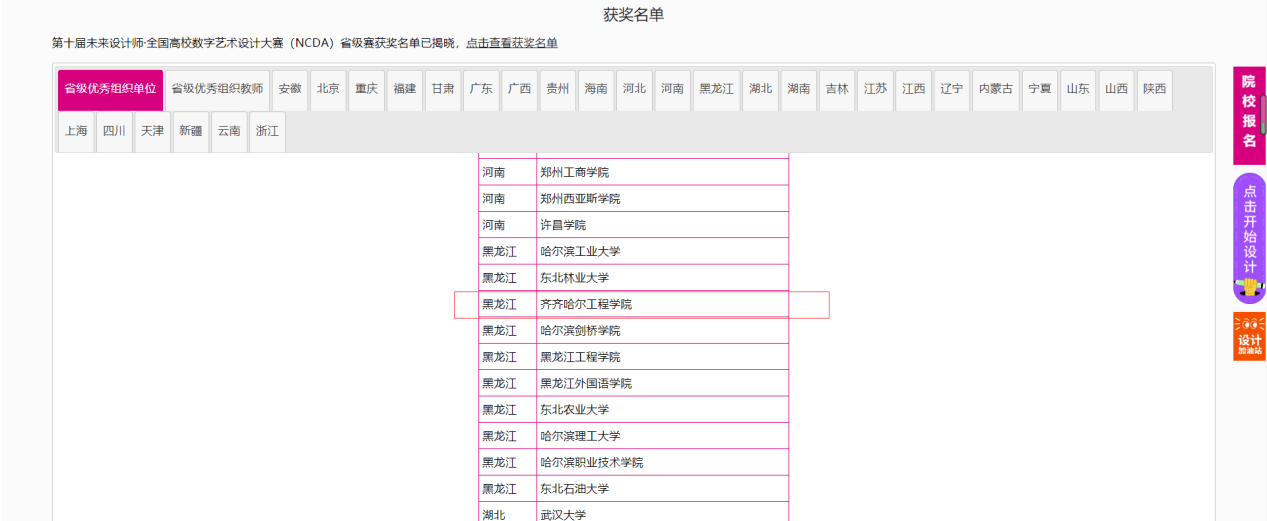The width and height of the screenshot is (1267, 521).
Task: Select the 省级优秀组织单位 tab
Action: click(110, 89)
